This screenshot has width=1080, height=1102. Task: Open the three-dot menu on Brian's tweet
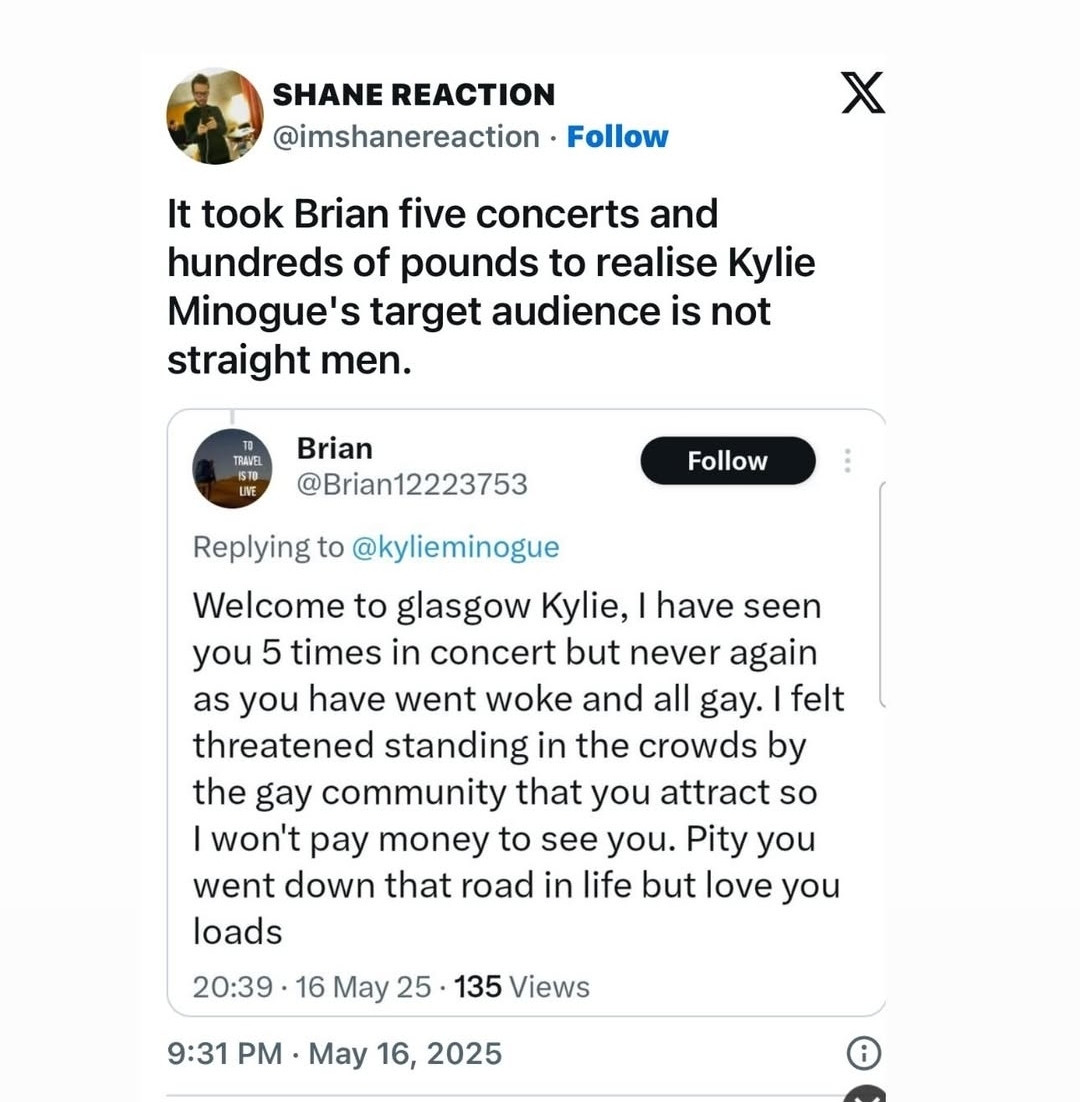click(x=847, y=461)
